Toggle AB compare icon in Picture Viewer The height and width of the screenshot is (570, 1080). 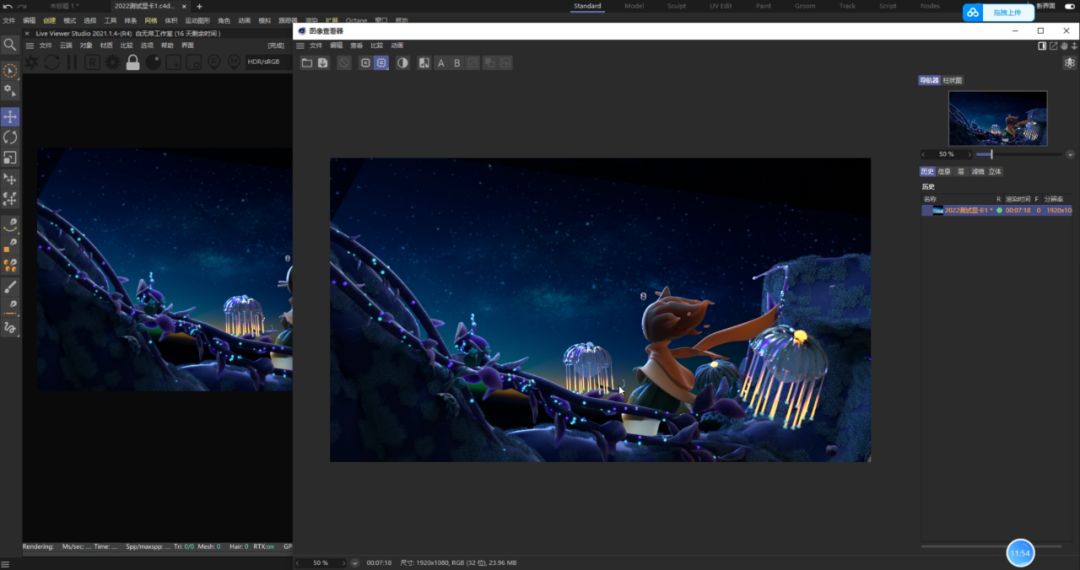[424, 63]
